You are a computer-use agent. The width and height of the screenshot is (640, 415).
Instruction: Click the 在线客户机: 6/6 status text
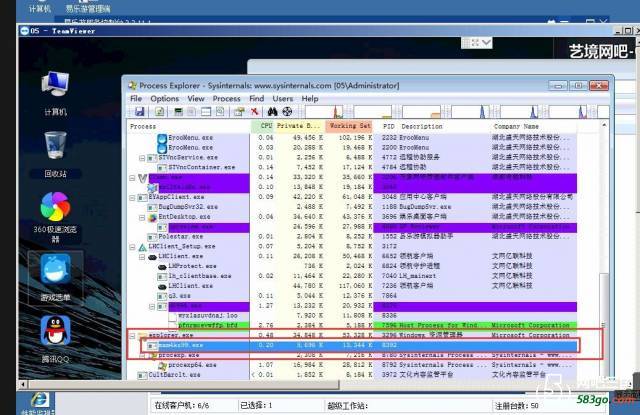(x=182, y=406)
